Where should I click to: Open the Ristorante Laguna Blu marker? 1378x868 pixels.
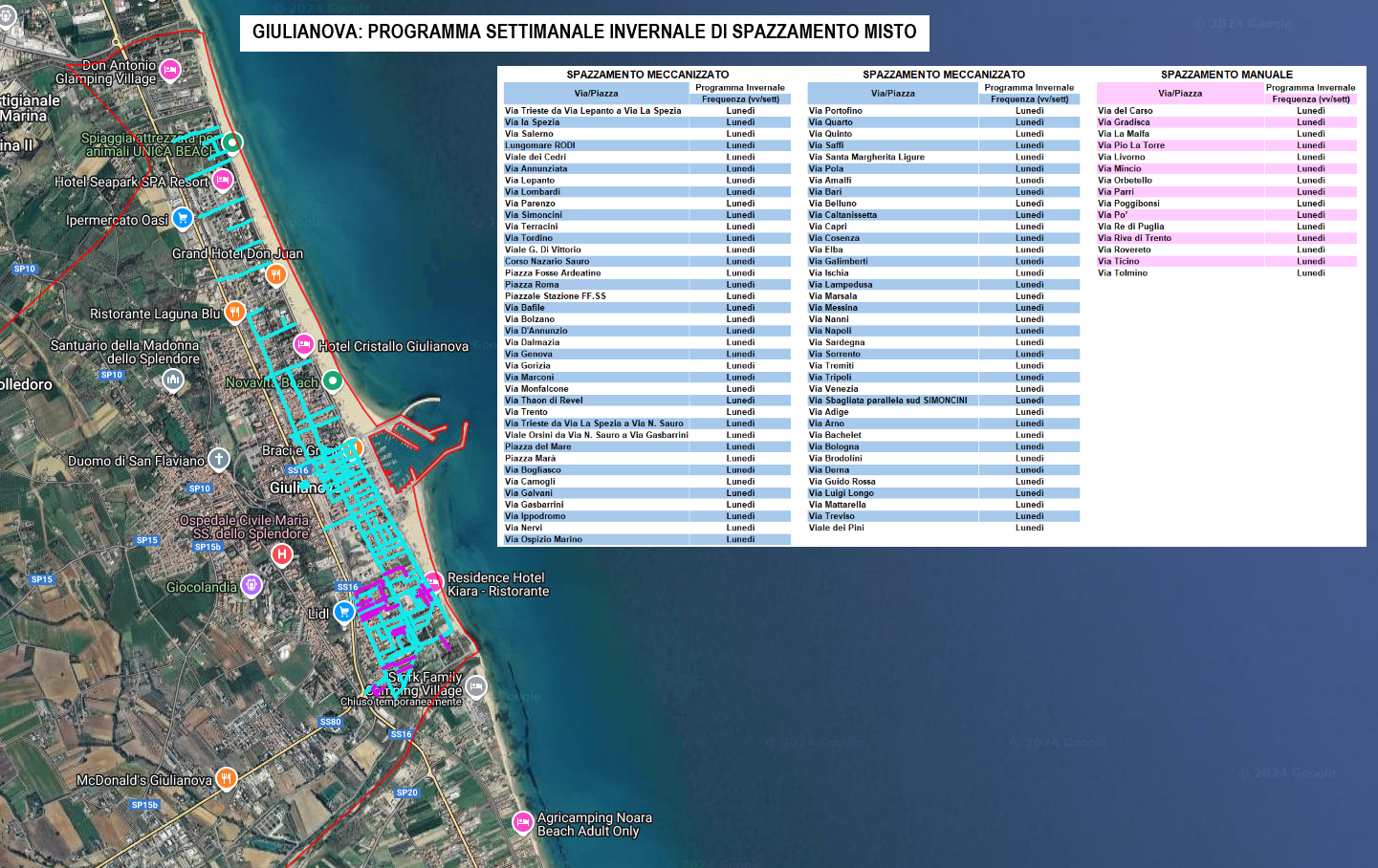[x=234, y=312]
